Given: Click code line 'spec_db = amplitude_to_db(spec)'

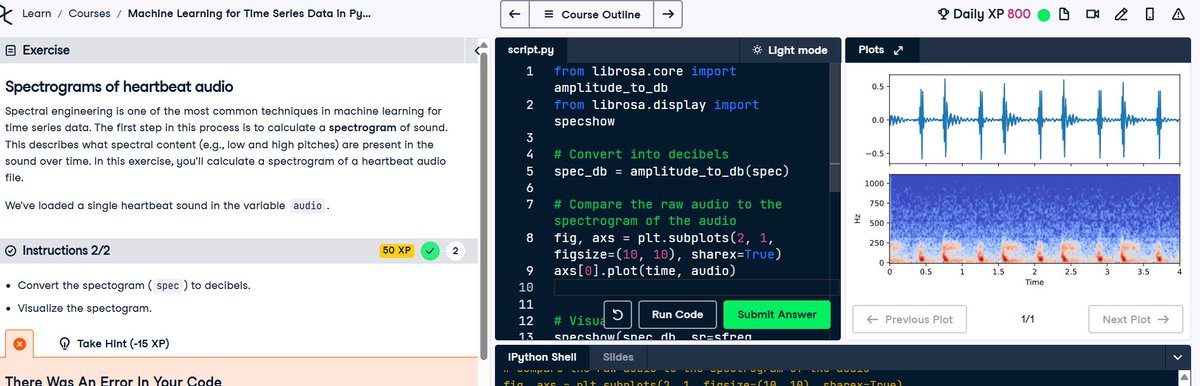Looking at the screenshot, I should [x=672, y=171].
